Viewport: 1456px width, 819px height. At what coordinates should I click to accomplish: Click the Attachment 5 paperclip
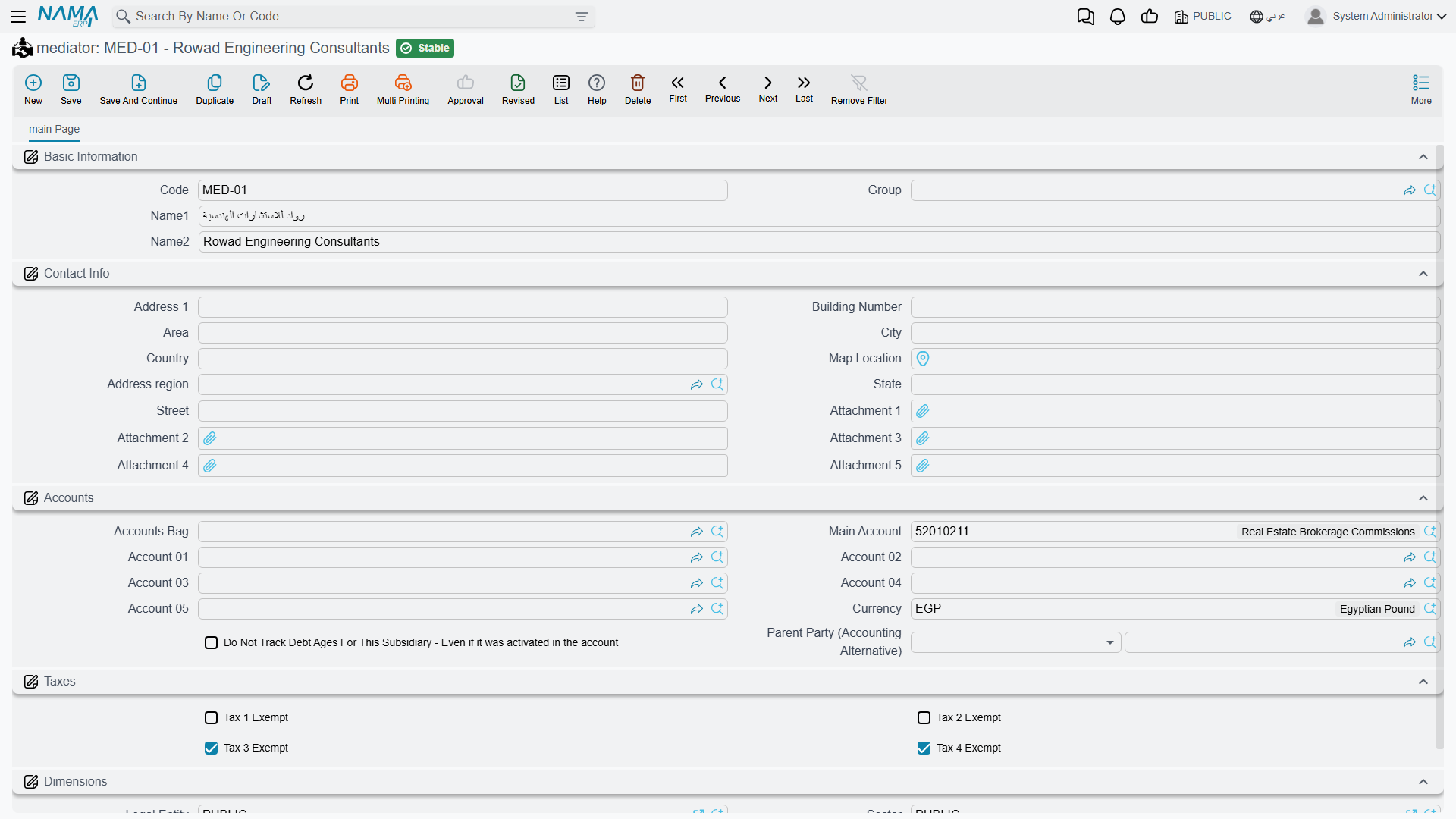click(923, 466)
